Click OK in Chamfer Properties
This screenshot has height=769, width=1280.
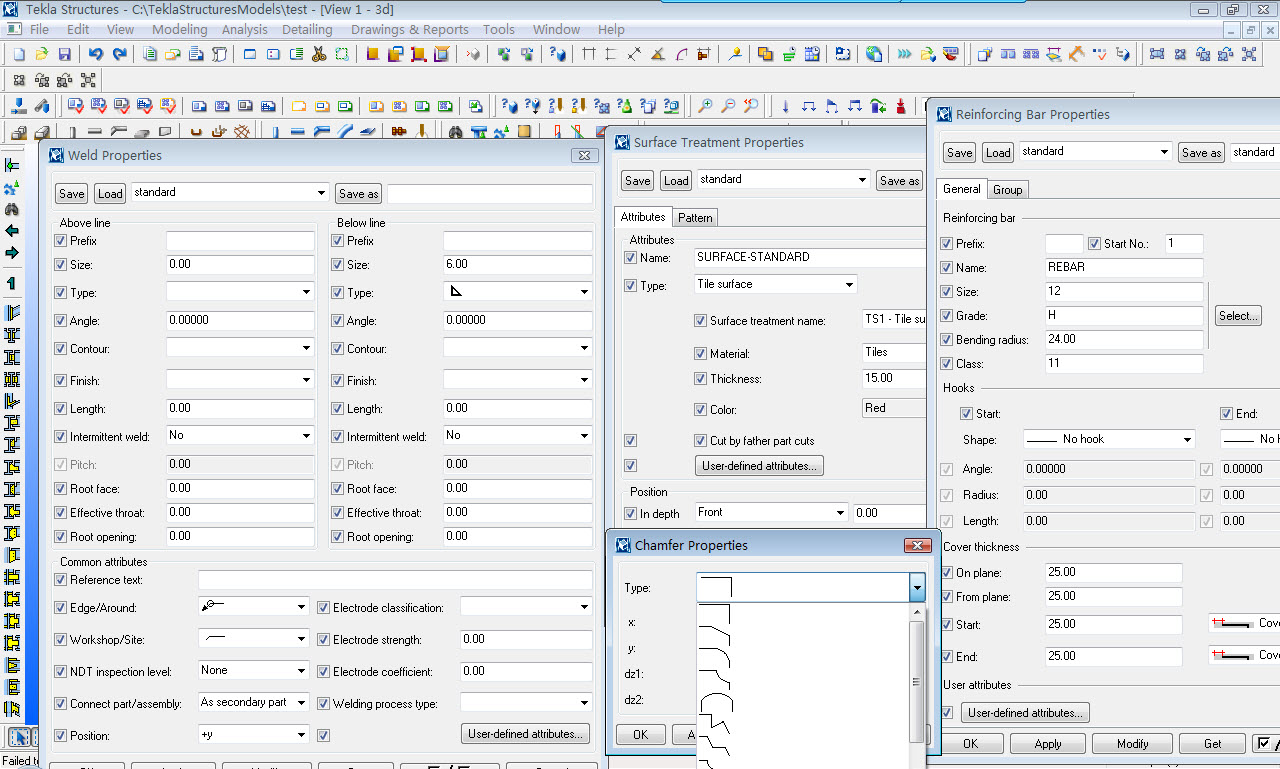pyautogui.click(x=641, y=735)
